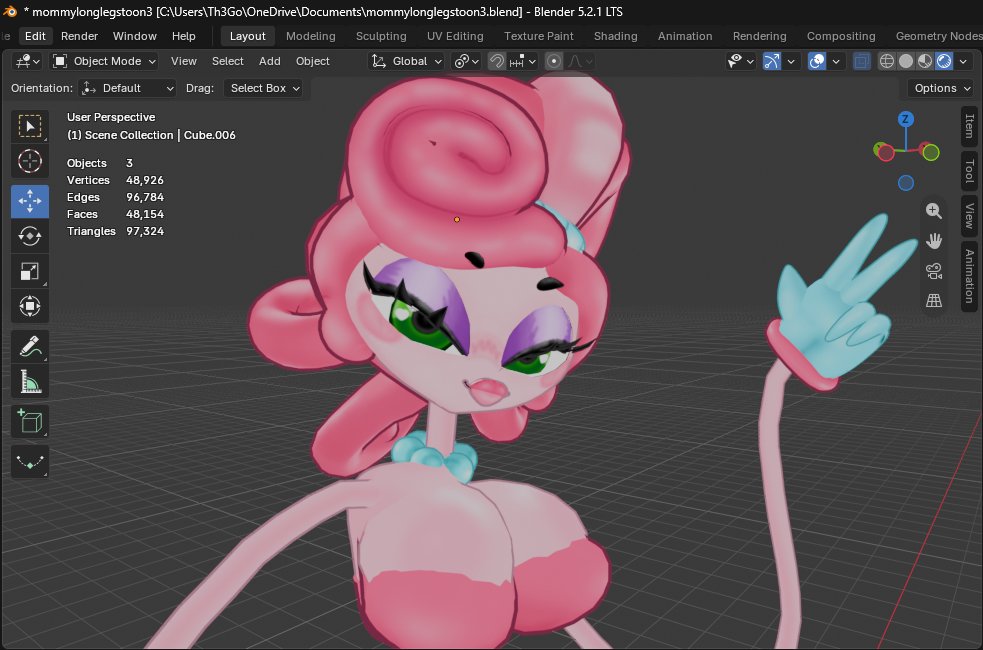The height and width of the screenshot is (650, 983).
Task: Click the bottom curve tool icon in toolbar
Action: click(29, 462)
